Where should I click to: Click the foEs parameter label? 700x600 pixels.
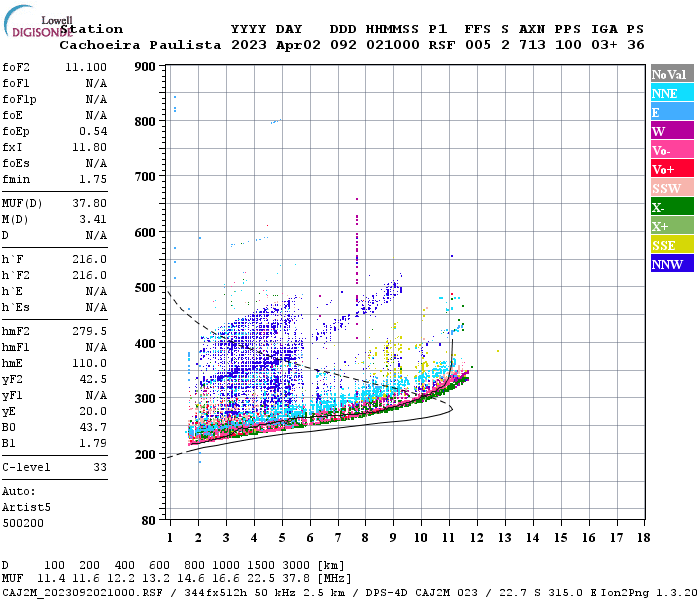[x=16, y=163]
